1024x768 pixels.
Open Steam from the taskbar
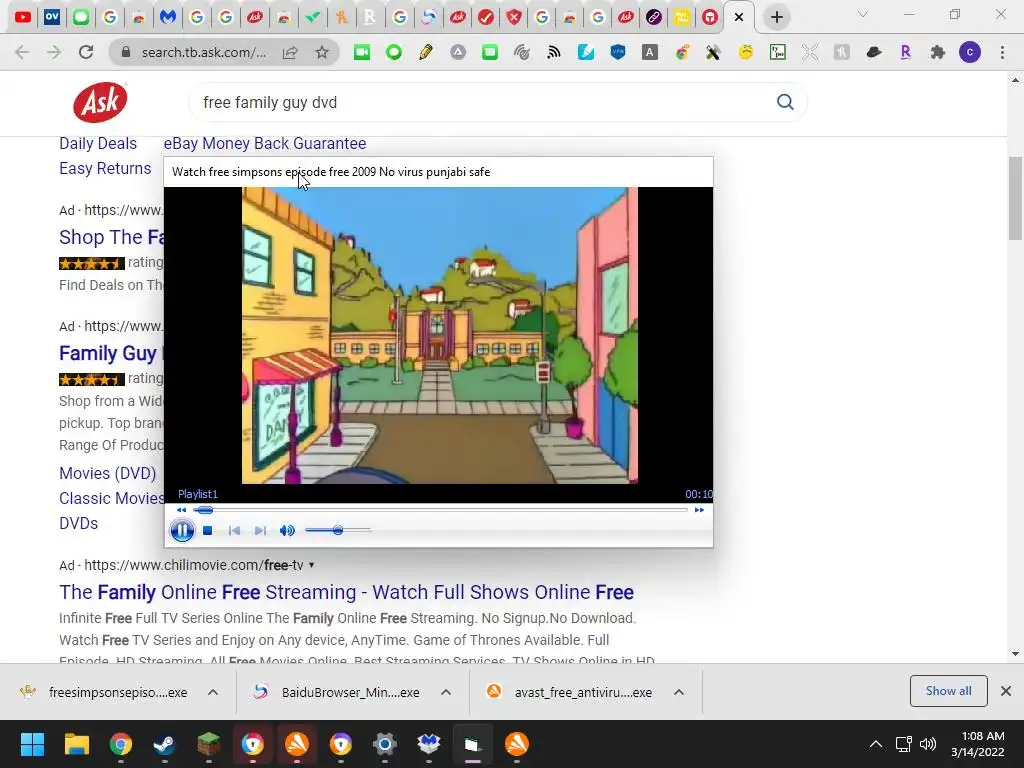(x=165, y=744)
